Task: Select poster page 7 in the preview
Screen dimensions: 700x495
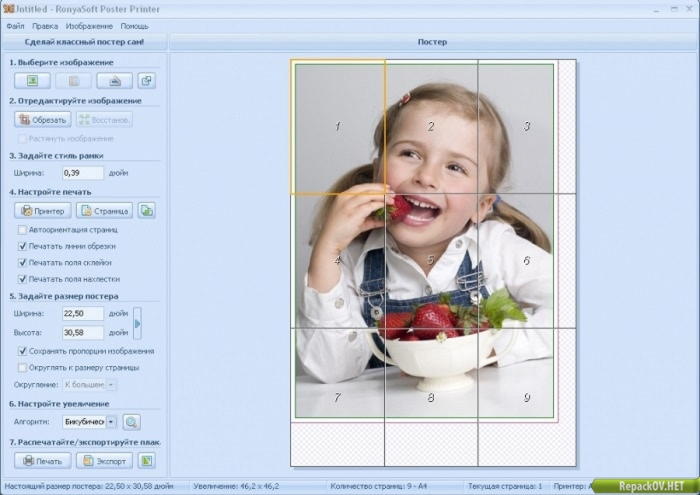Action: [338, 397]
